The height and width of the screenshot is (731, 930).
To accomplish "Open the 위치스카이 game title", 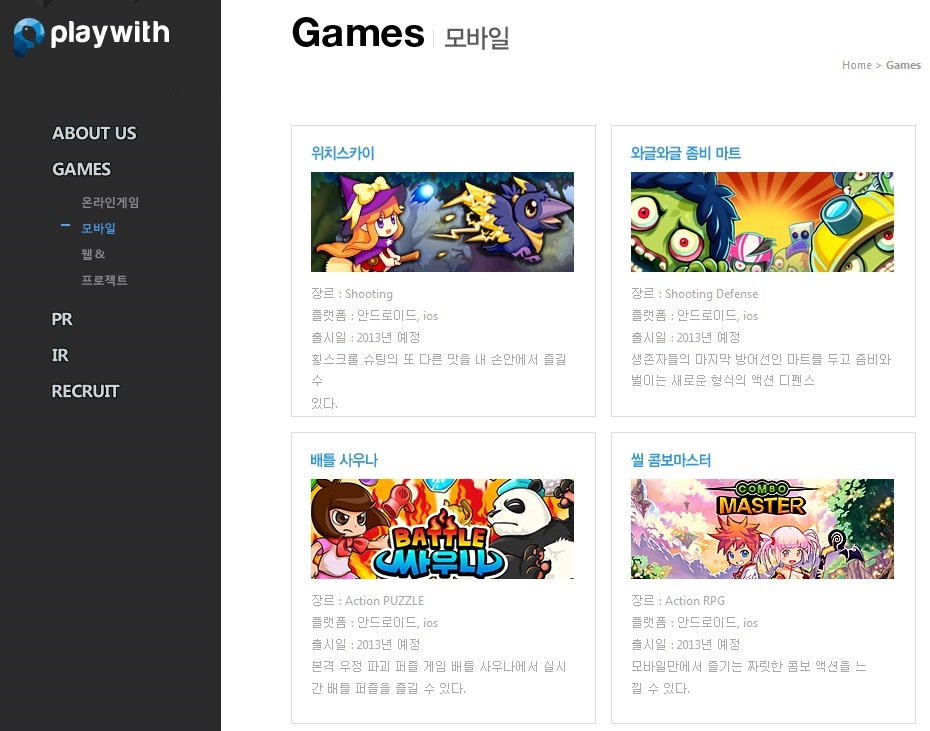I will (343, 153).
